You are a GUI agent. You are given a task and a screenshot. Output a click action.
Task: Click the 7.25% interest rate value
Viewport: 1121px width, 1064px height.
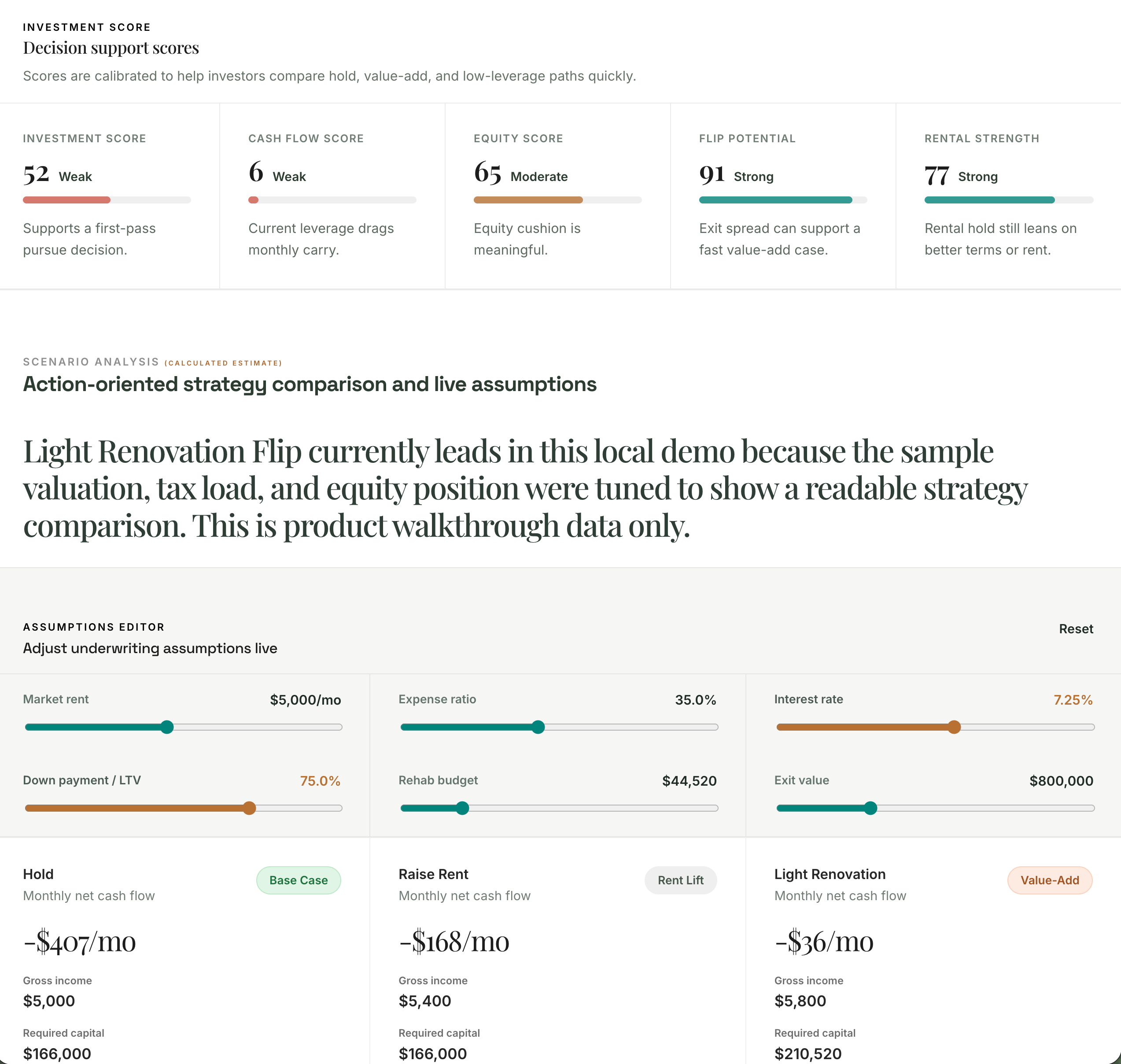[x=1073, y=700]
